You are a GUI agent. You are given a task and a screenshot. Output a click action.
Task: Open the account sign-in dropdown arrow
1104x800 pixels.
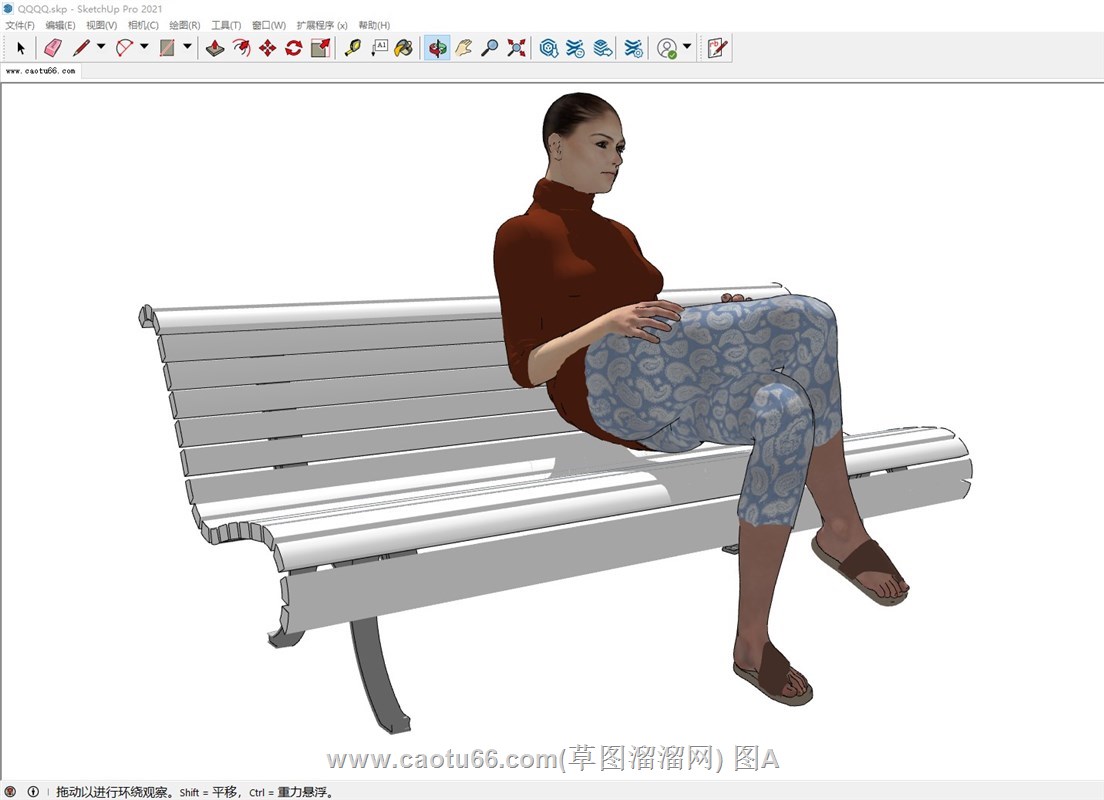point(687,47)
